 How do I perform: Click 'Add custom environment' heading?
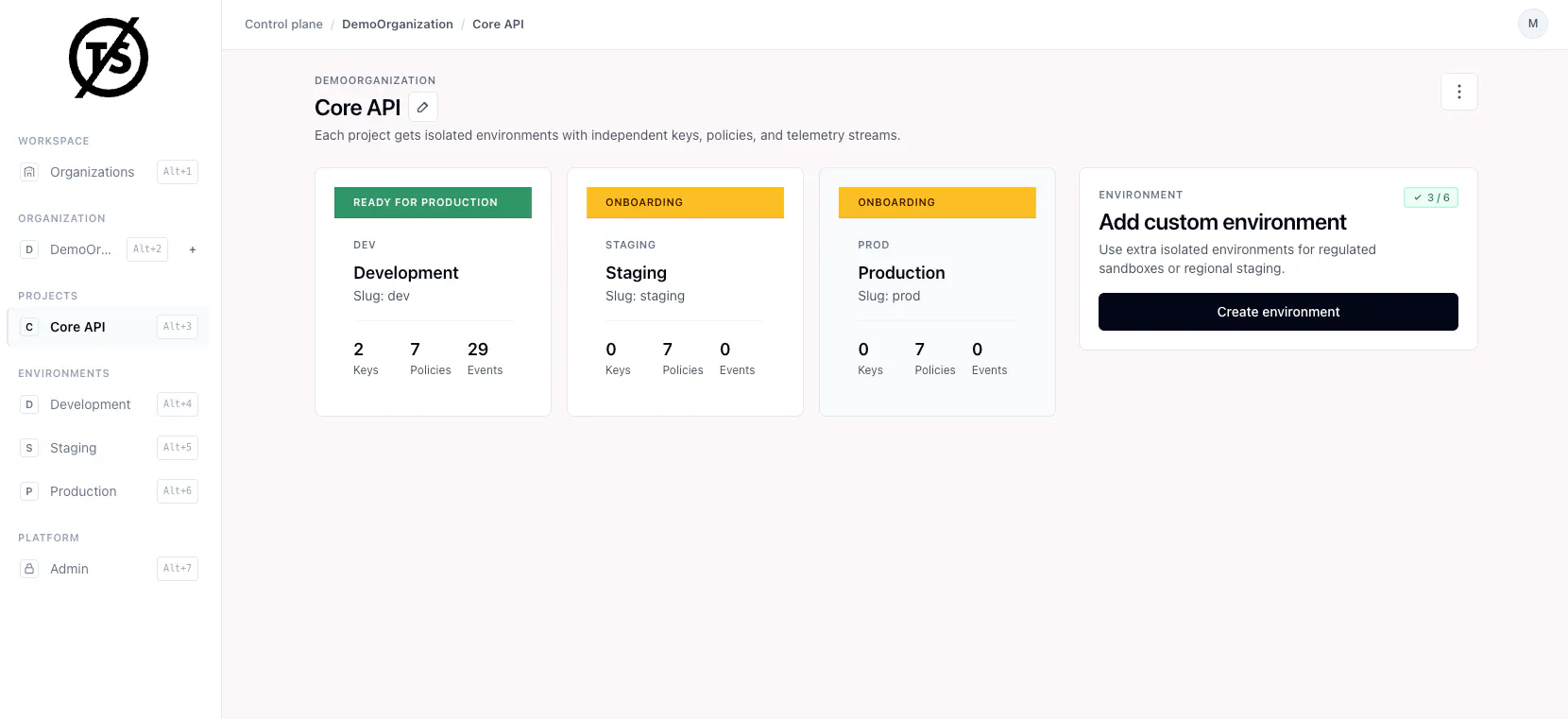(x=1222, y=222)
